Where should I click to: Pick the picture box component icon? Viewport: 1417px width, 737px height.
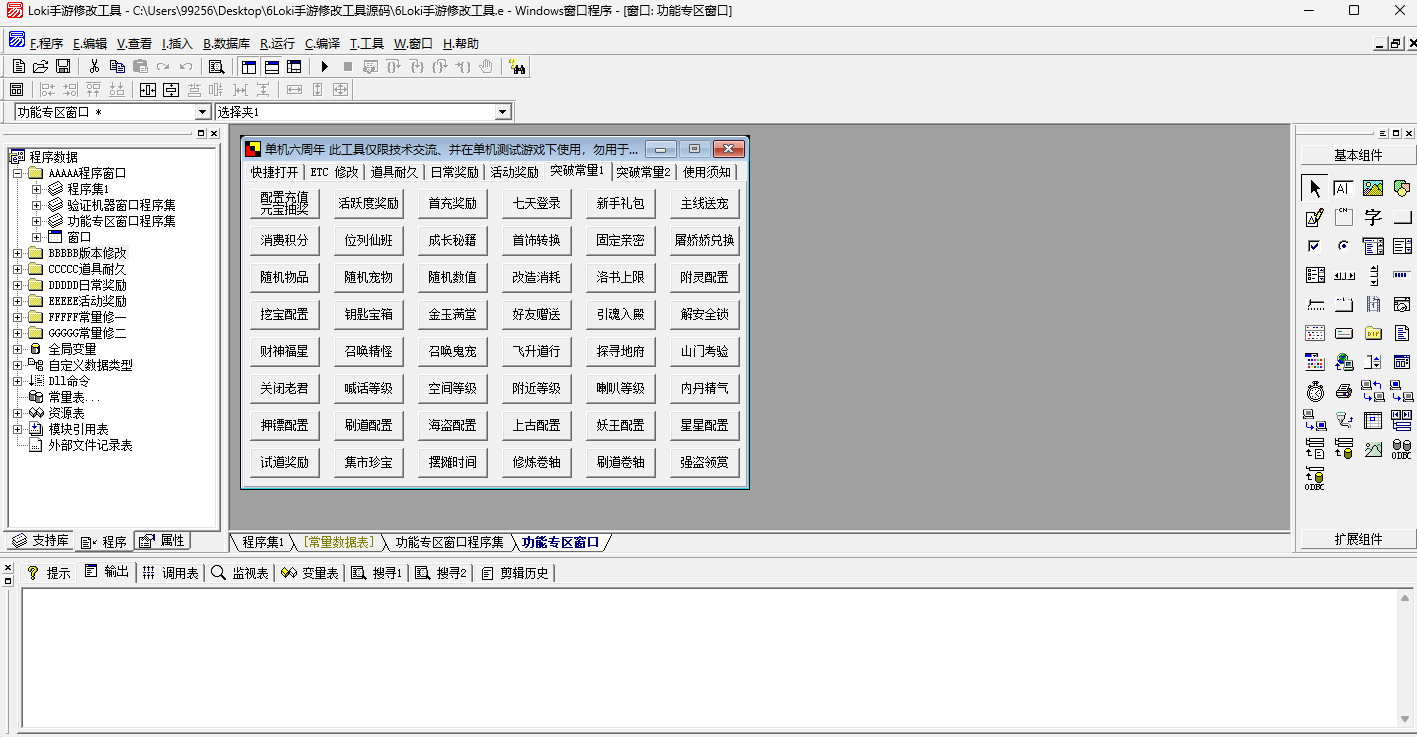coord(1373,188)
